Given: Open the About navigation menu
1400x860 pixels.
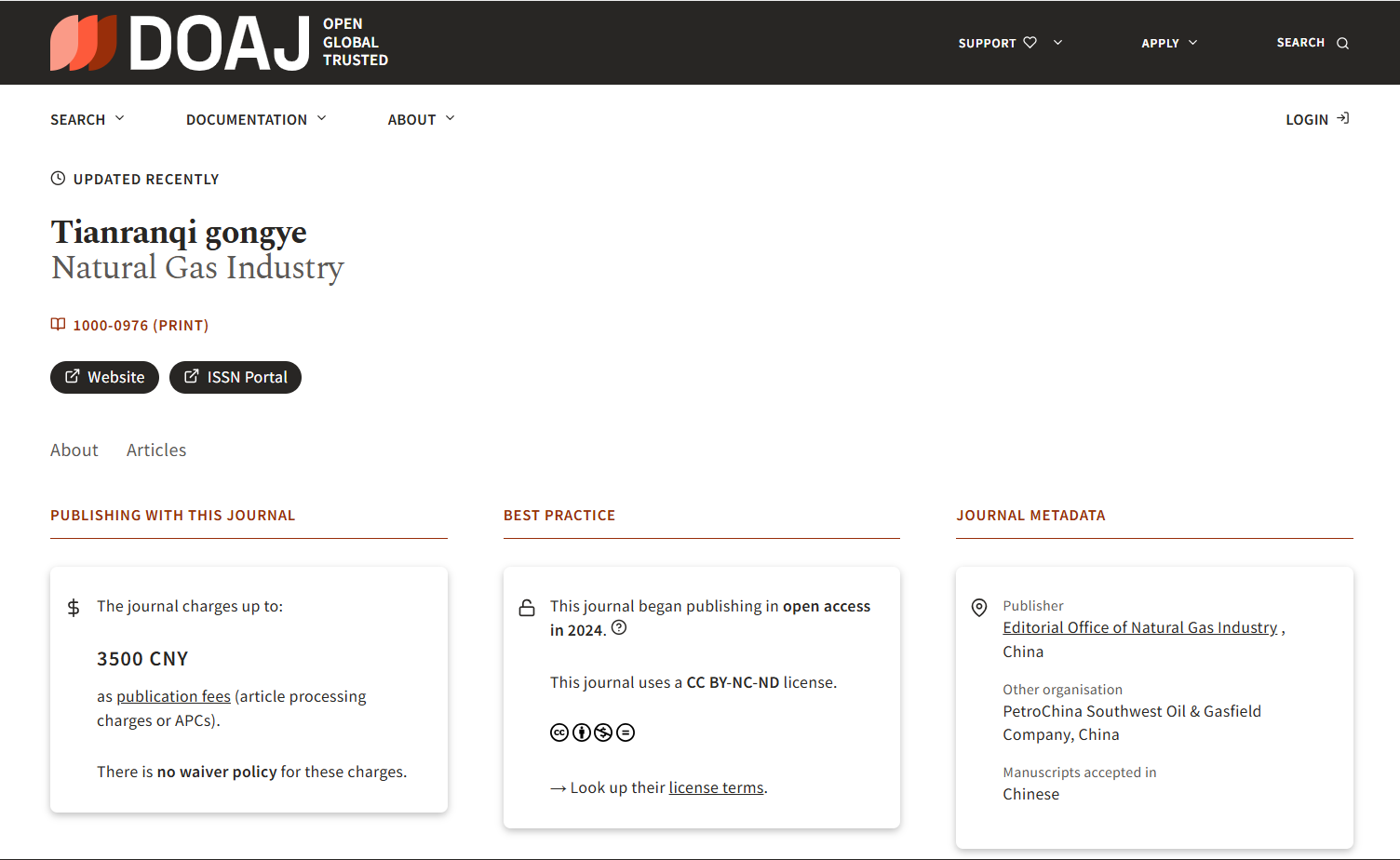Looking at the screenshot, I should point(421,119).
